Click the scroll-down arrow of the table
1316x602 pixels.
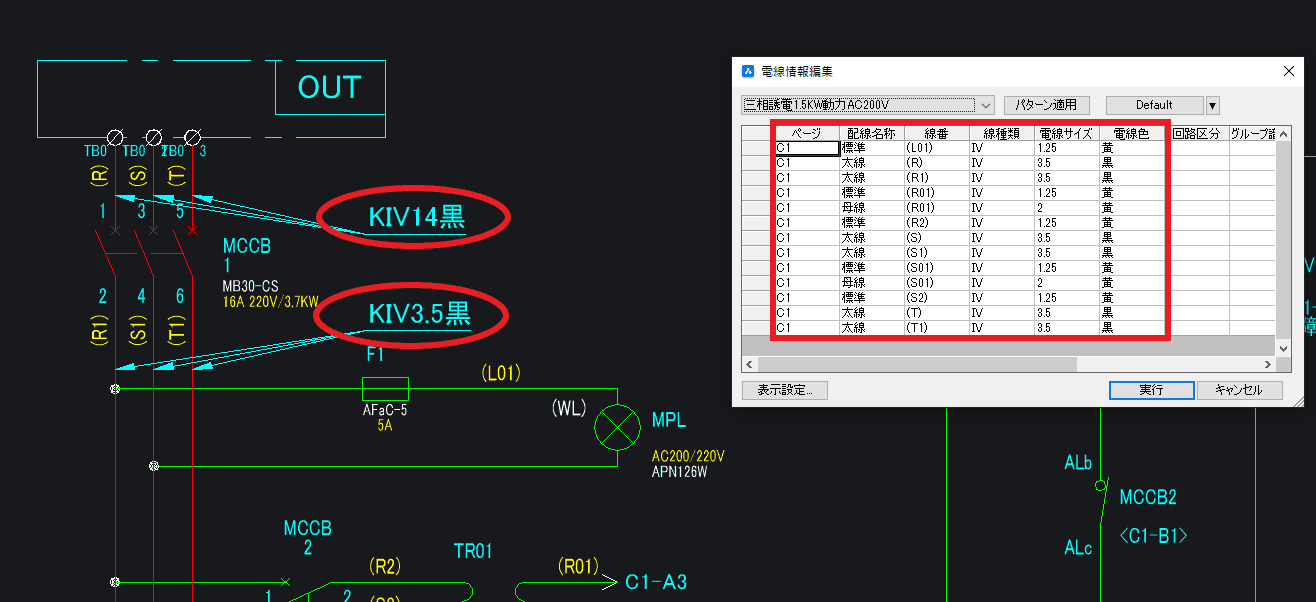pyautogui.click(x=1284, y=347)
